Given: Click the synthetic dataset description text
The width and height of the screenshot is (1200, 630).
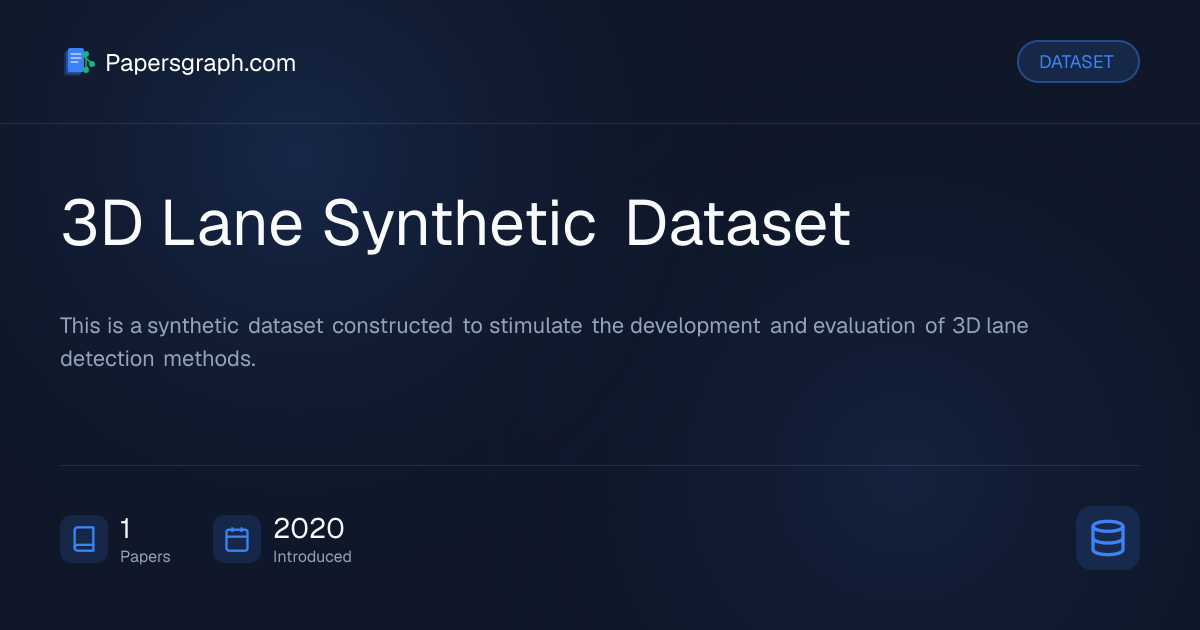Looking at the screenshot, I should coord(544,342).
